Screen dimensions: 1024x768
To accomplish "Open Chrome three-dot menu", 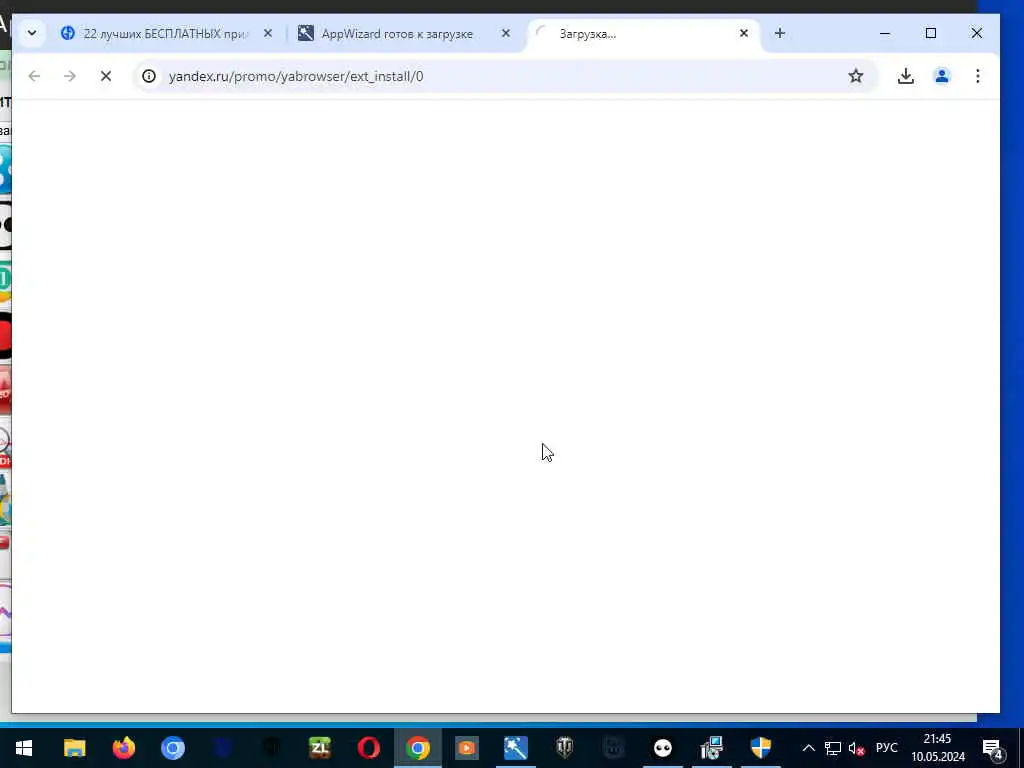I will pos(978,76).
